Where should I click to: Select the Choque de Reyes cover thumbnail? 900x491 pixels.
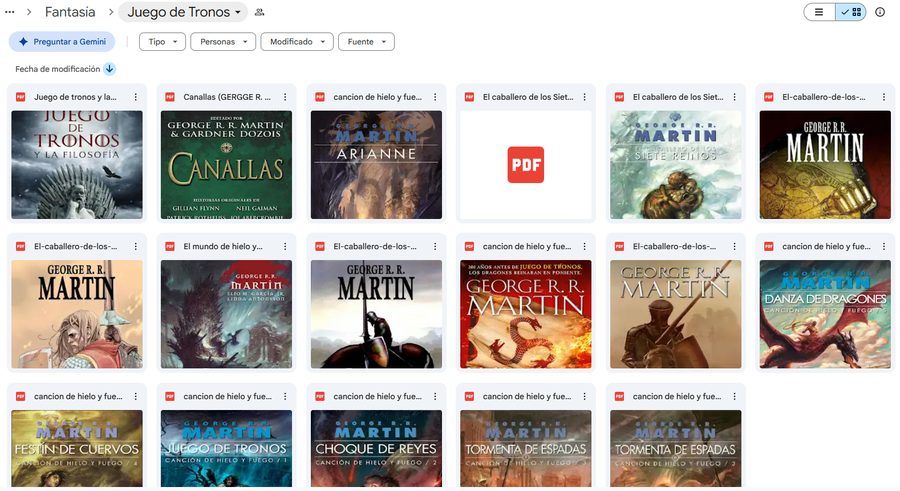coord(377,449)
